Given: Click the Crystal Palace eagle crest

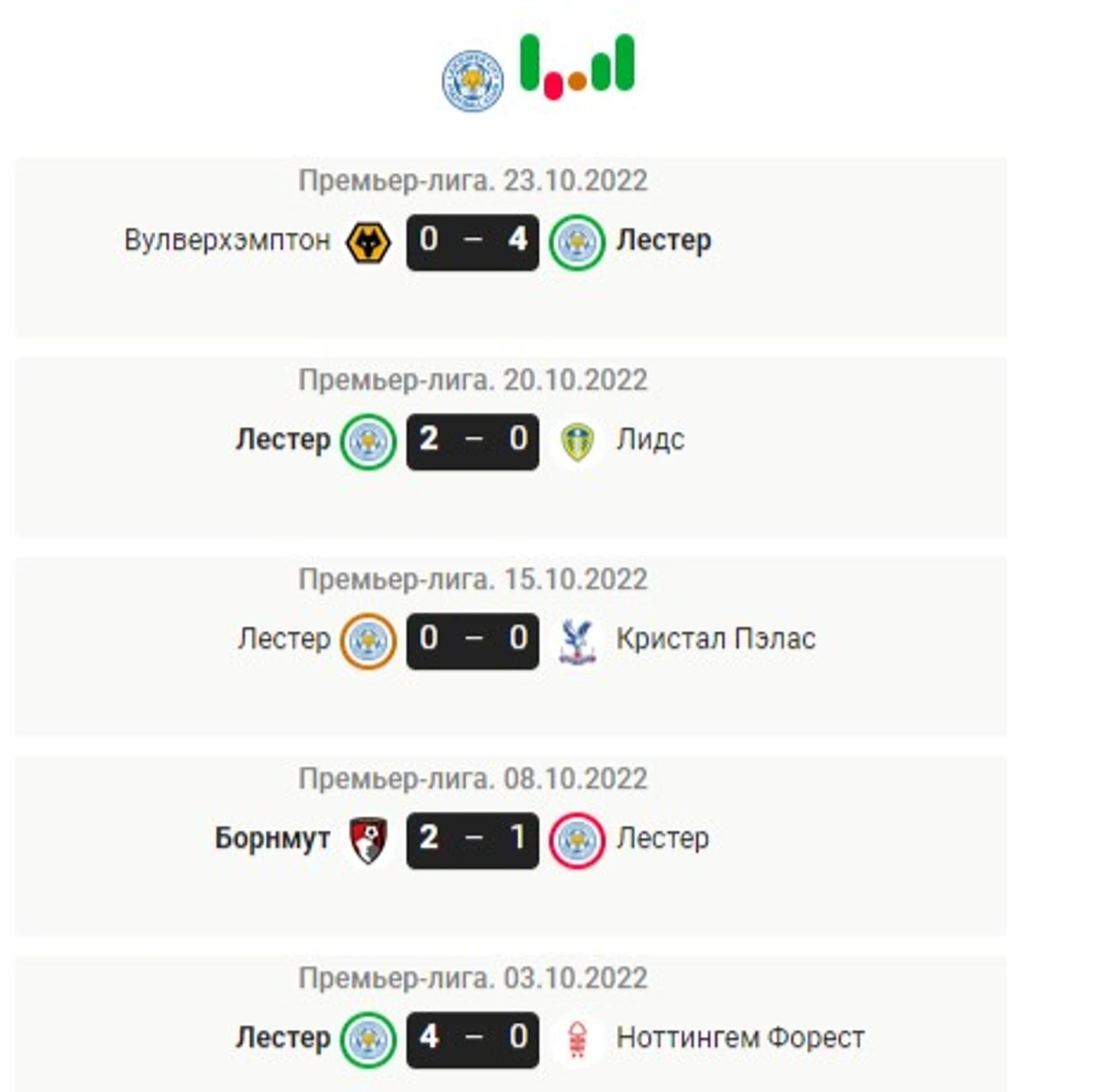Looking at the screenshot, I should tap(577, 641).
